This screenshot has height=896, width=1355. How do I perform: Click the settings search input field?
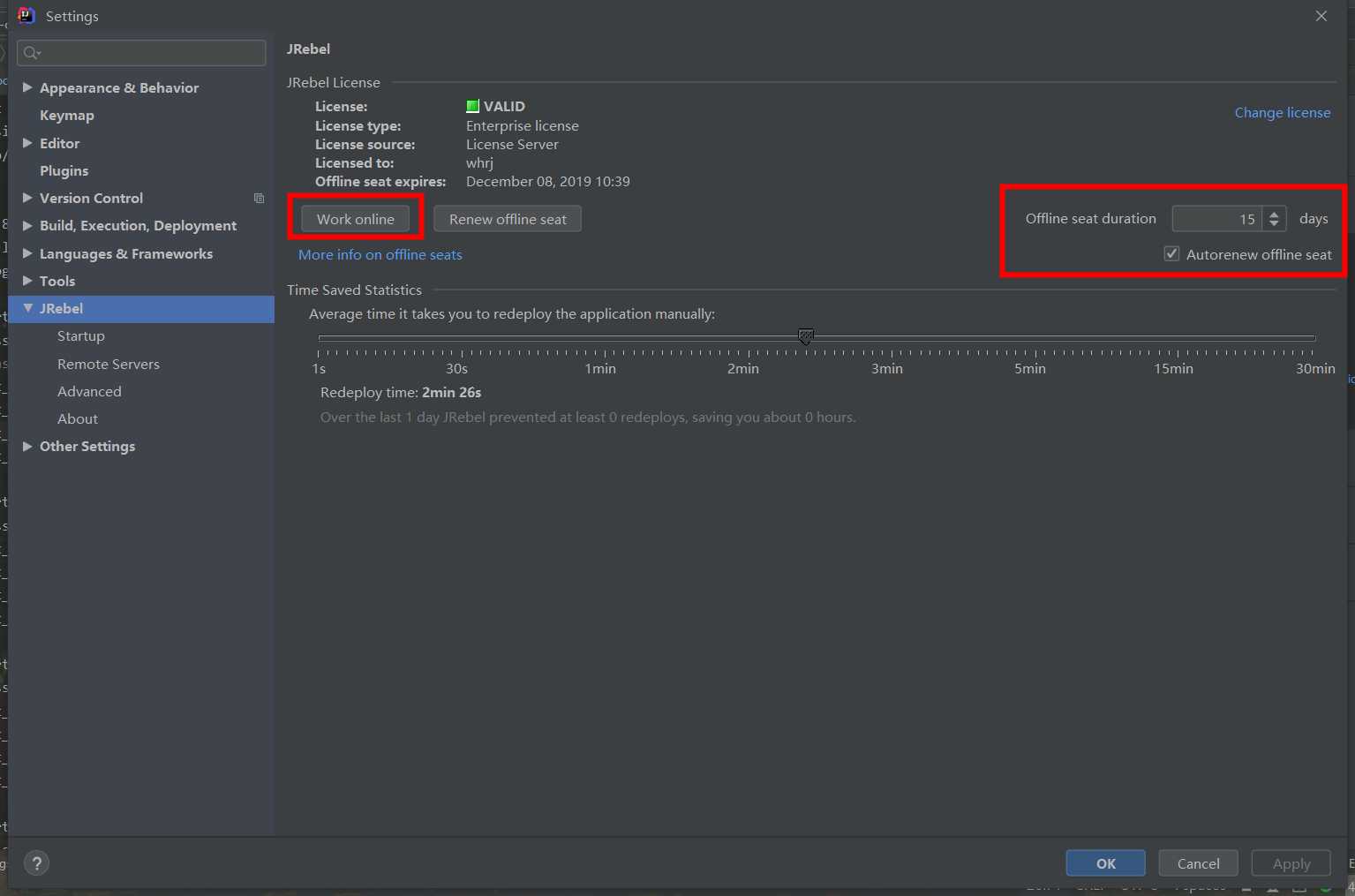141,53
